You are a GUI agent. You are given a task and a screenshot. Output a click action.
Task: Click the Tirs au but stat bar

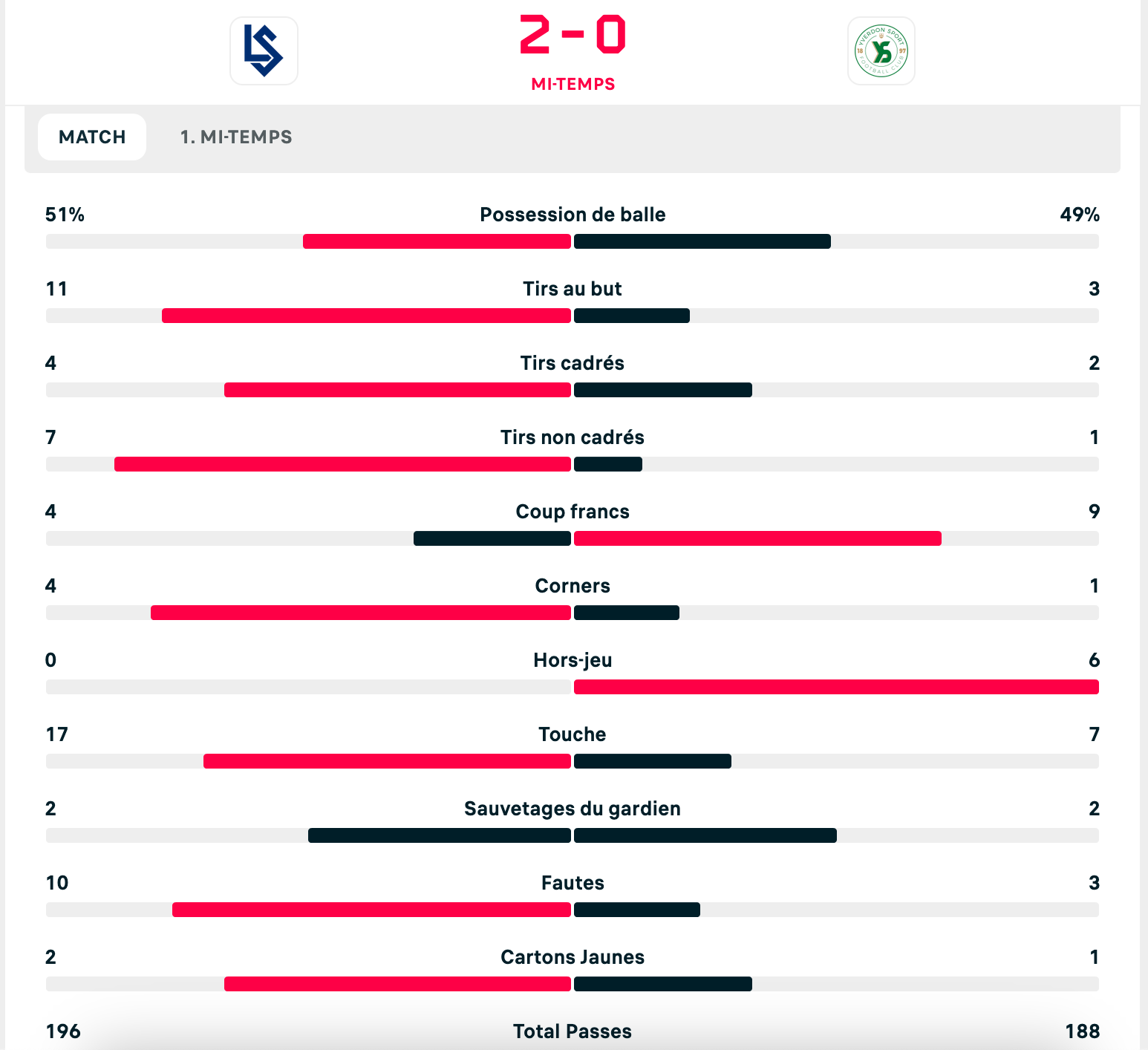tap(572, 316)
